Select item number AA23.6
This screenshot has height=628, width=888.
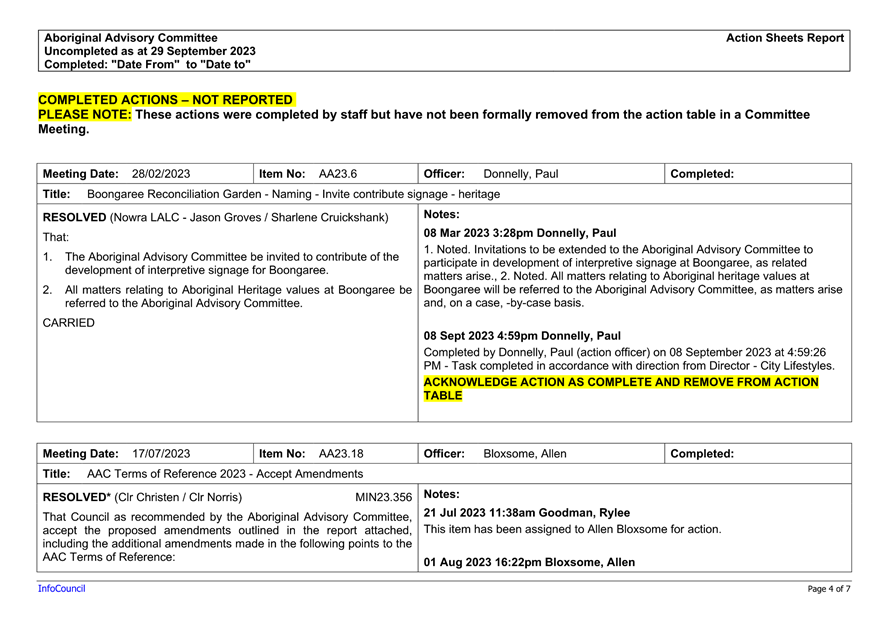[336, 173]
